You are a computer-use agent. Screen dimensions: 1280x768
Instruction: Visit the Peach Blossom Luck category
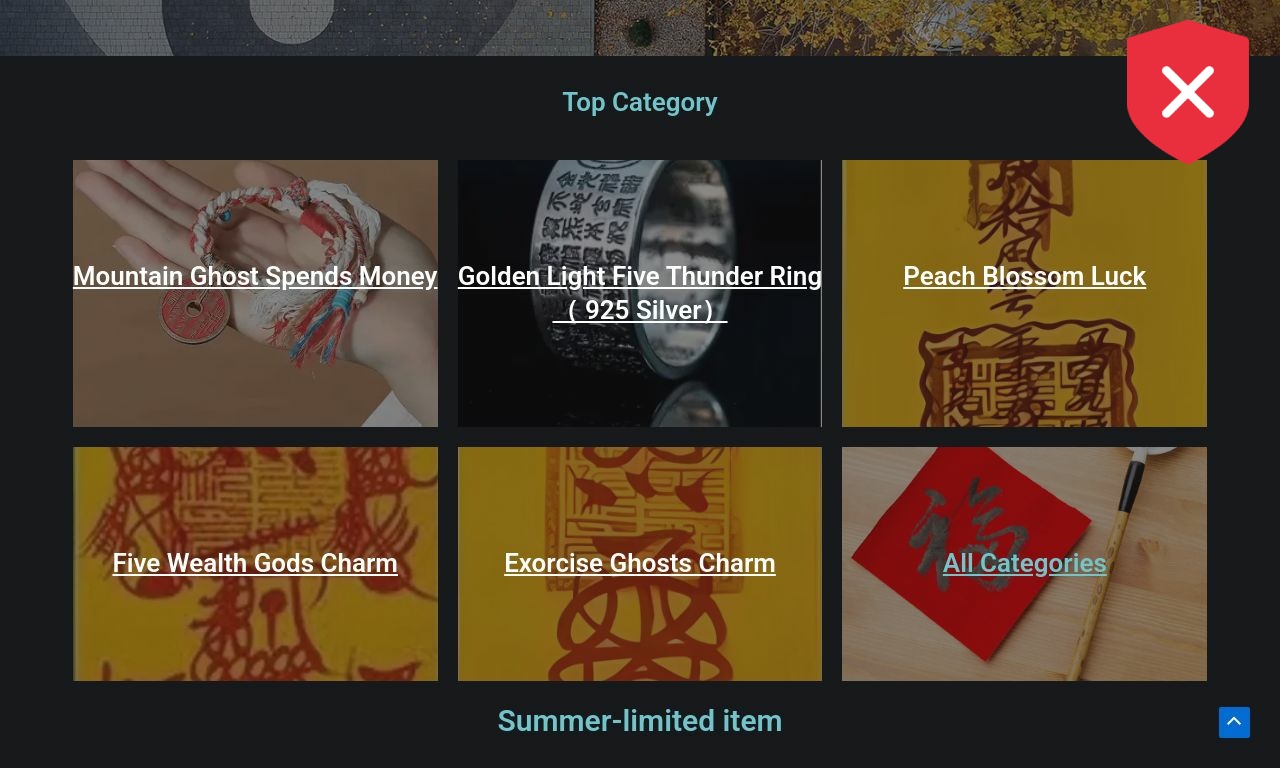pos(1024,276)
